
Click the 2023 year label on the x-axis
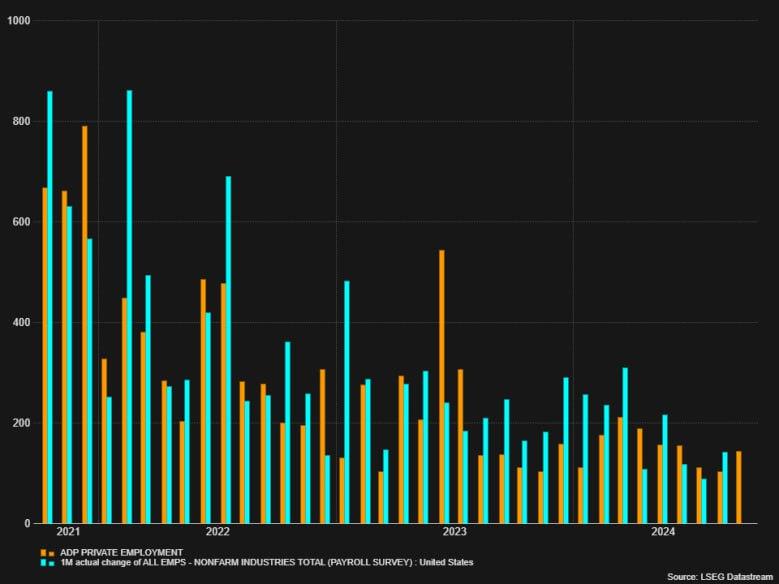tap(455, 532)
